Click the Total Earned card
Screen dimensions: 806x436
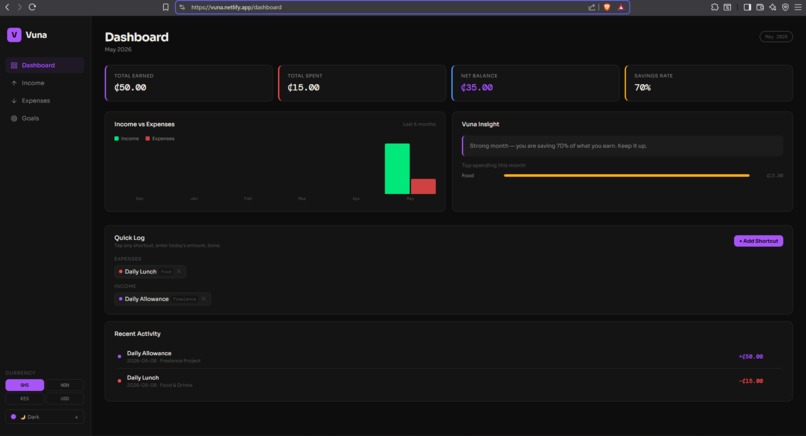189,83
